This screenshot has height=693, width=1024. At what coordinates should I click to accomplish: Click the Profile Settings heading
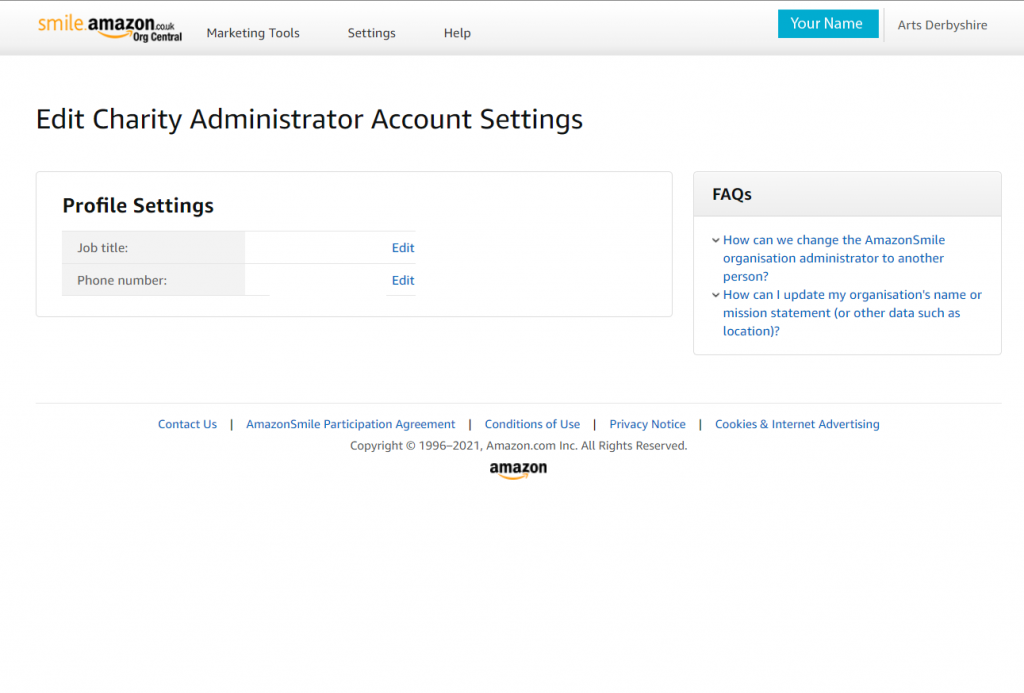click(138, 206)
